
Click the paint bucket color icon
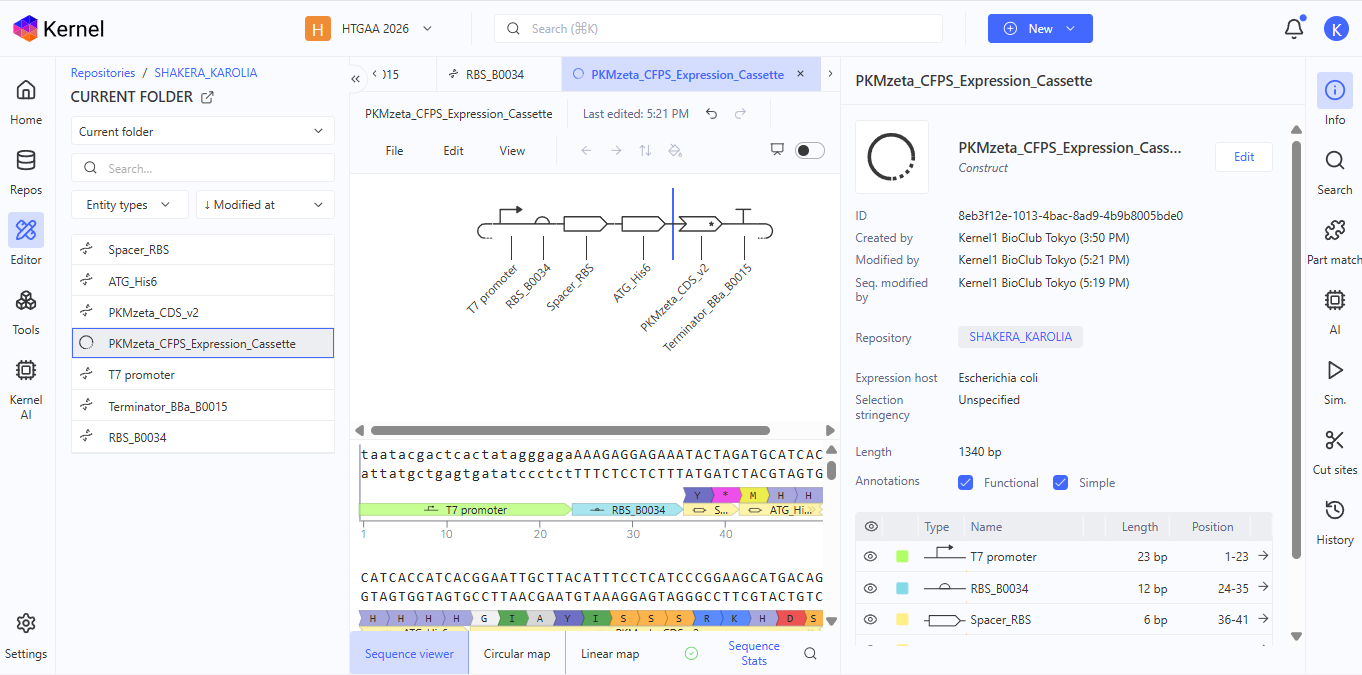click(x=675, y=151)
